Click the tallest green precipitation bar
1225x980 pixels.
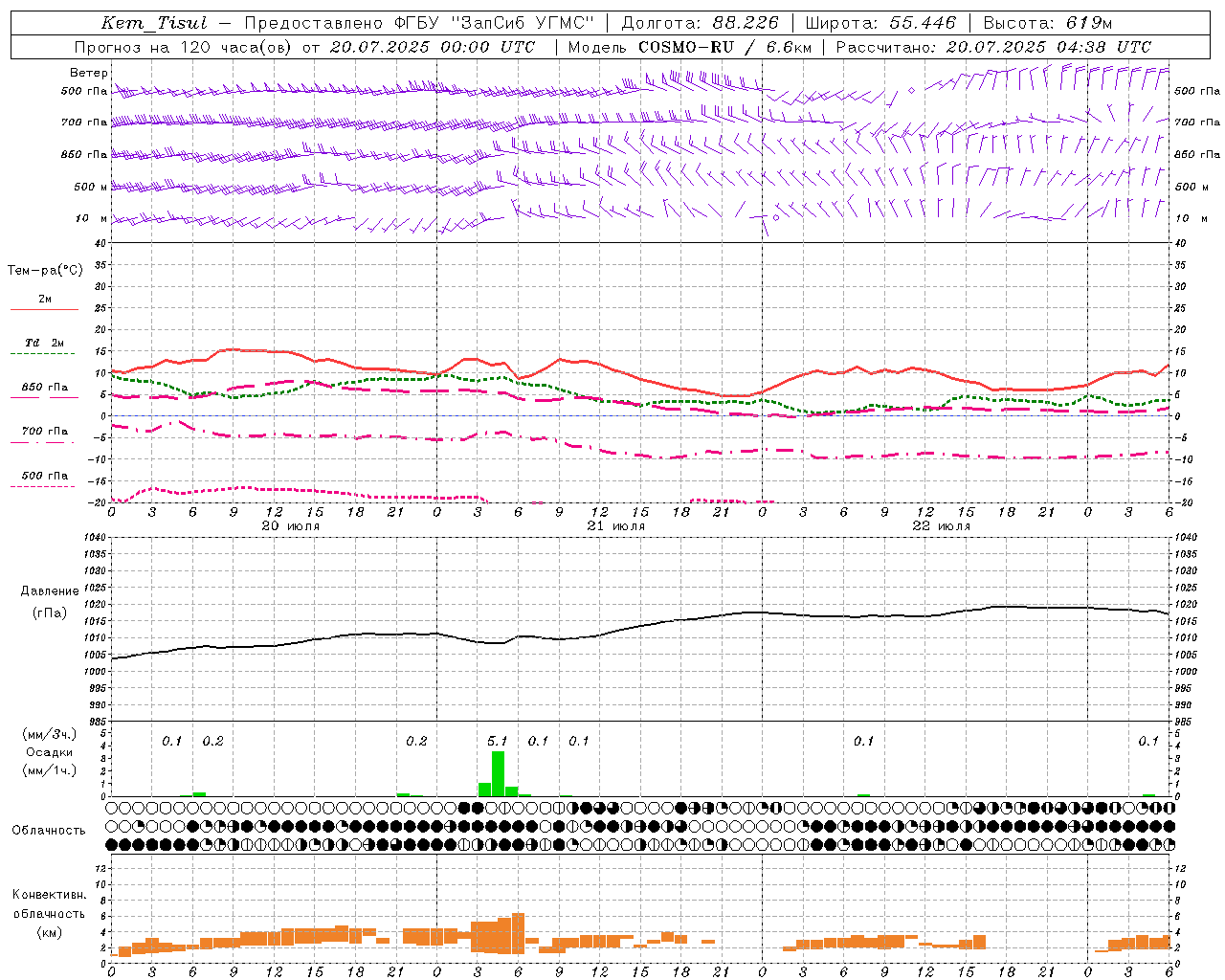click(498, 774)
